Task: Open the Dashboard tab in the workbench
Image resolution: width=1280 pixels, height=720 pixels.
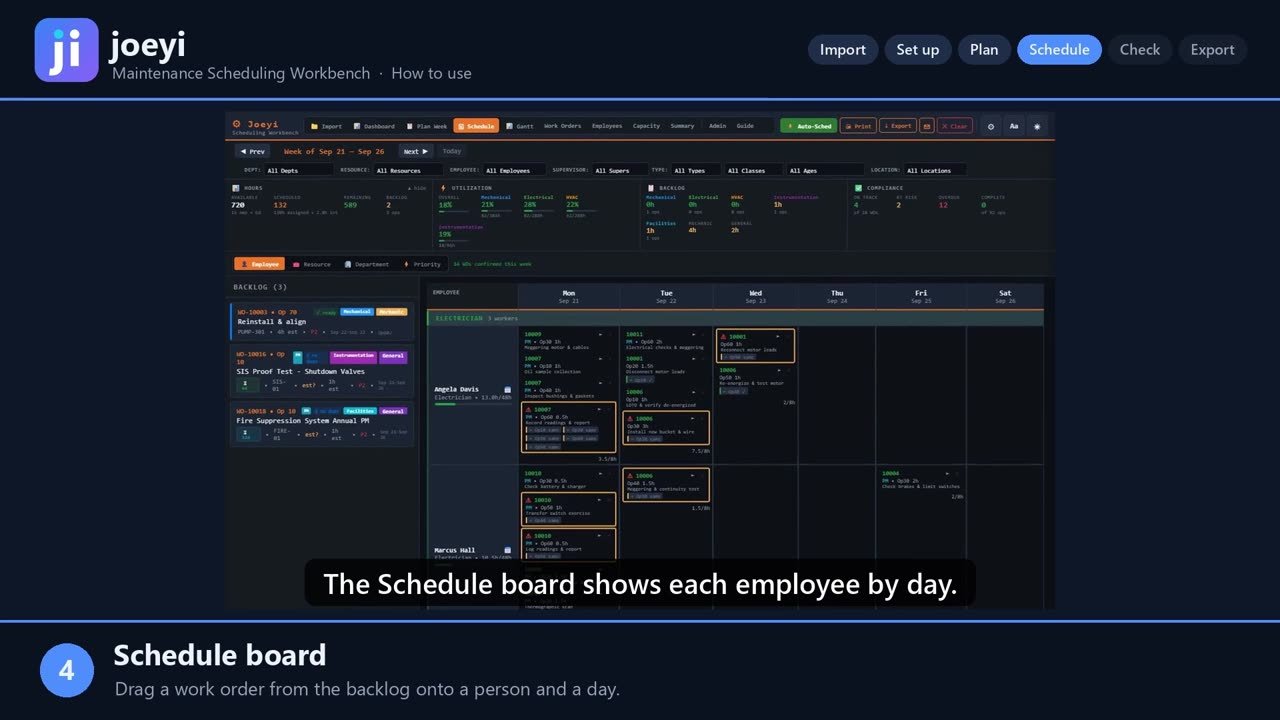Action: click(374, 126)
